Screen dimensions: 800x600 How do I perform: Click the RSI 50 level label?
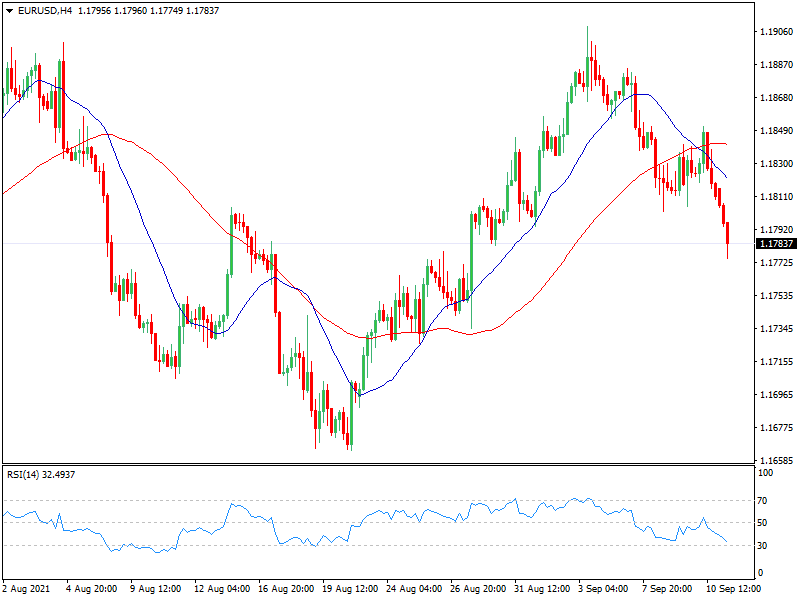pos(762,523)
